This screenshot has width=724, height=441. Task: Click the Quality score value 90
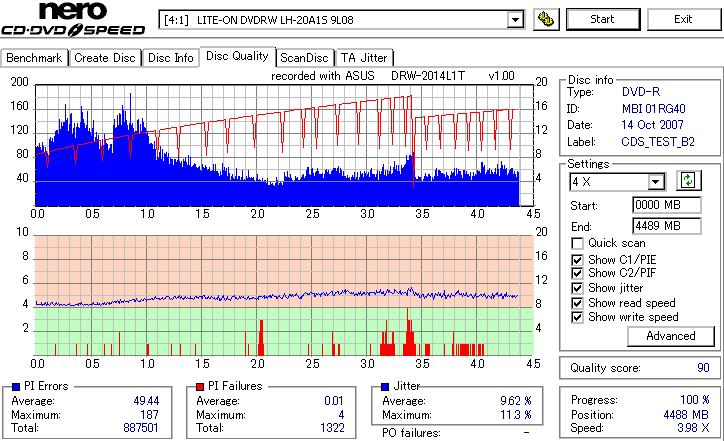(703, 368)
